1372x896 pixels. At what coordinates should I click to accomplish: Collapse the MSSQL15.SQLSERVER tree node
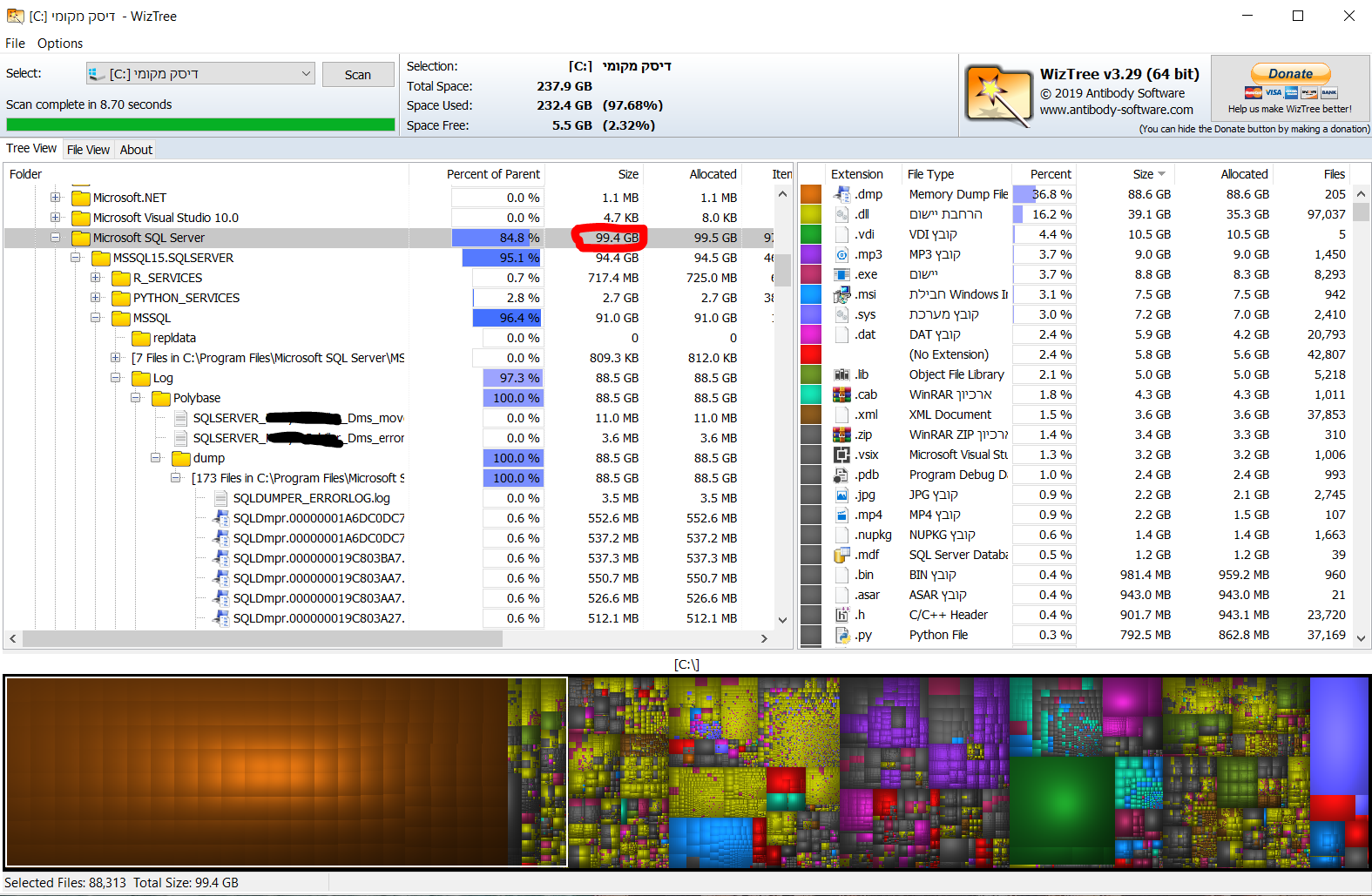pyautogui.click(x=76, y=258)
